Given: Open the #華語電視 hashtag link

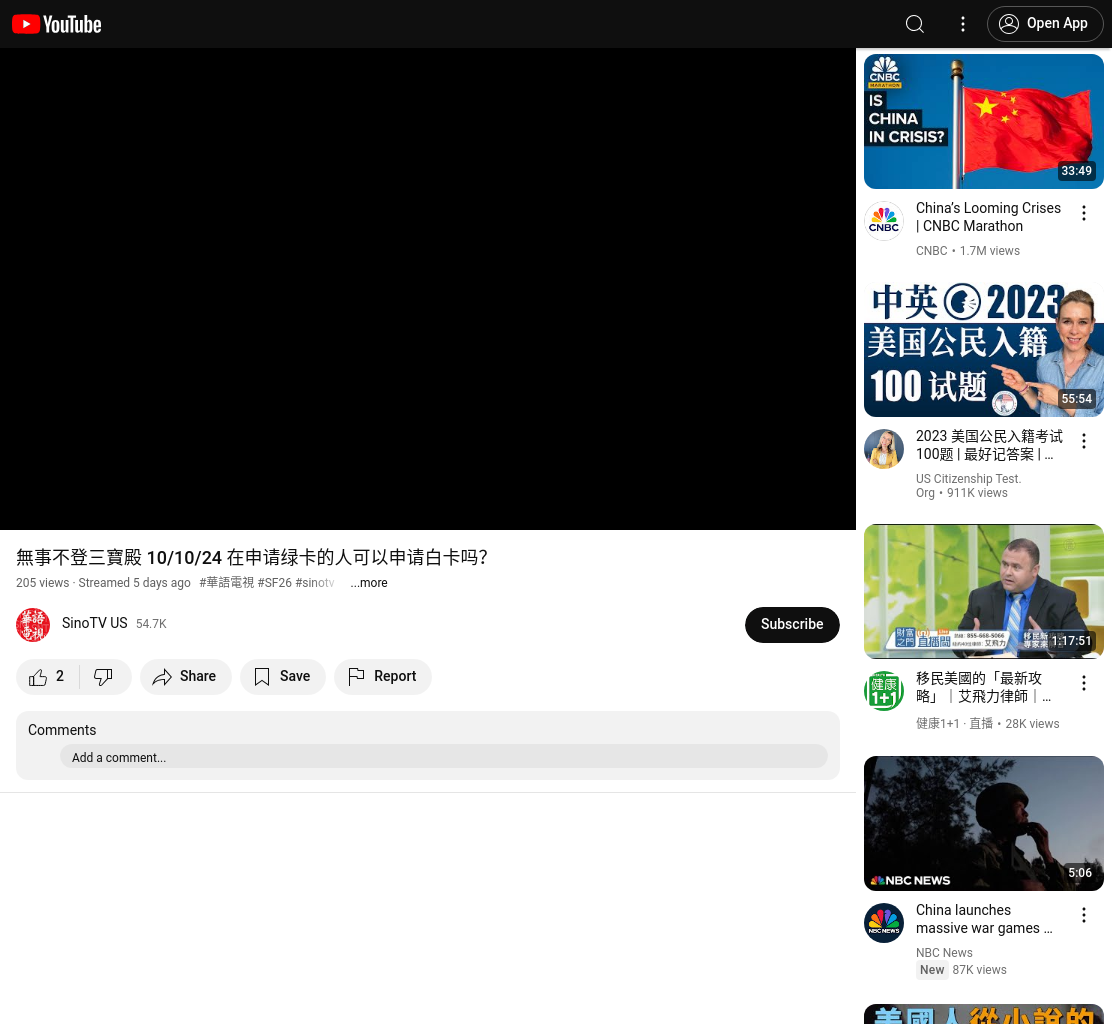Looking at the screenshot, I should (226, 583).
